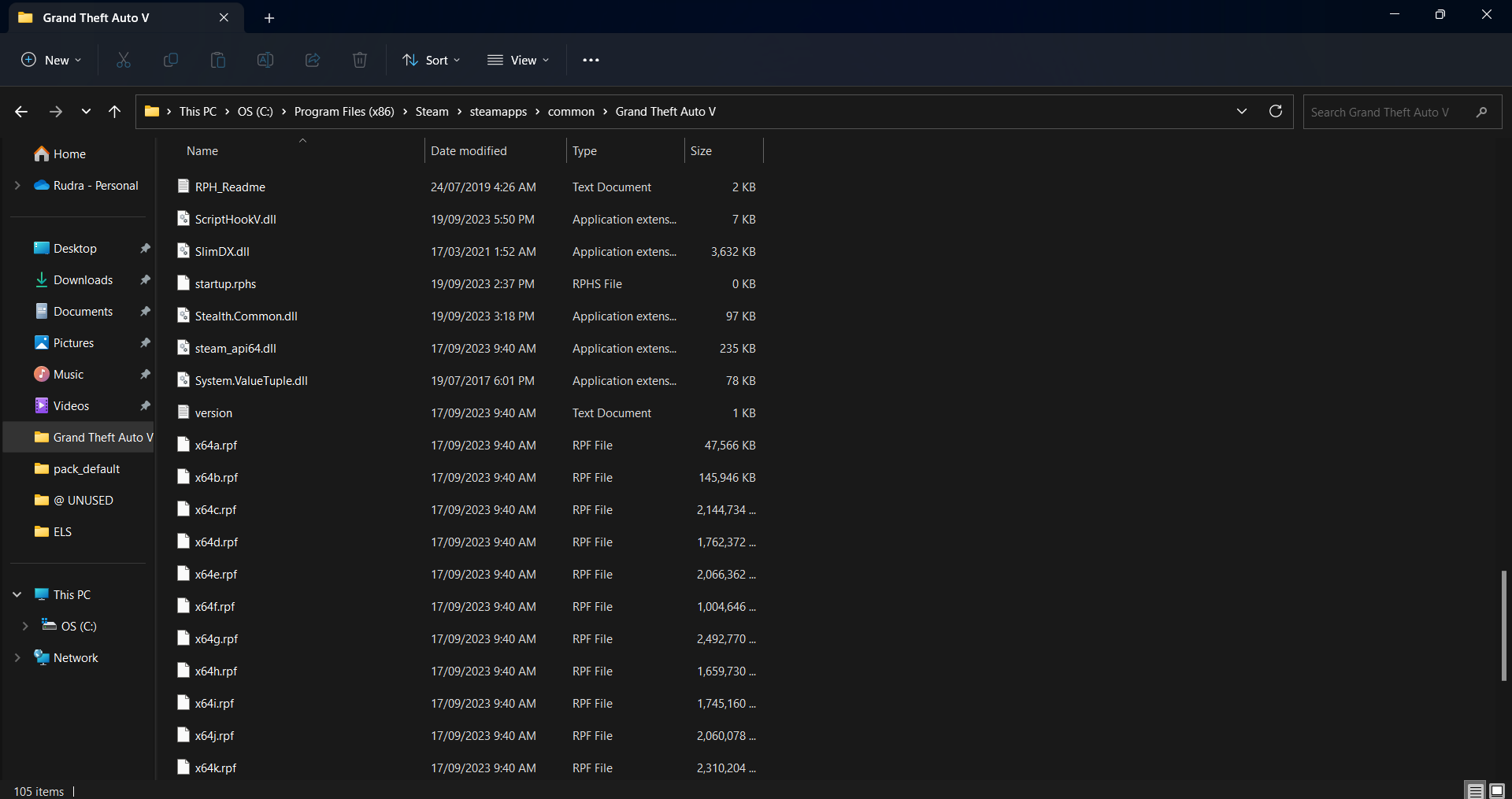The height and width of the screenshot is (799, 1512).
Task: Click the vertical scrollbar thumb
Action: click(x=1503, y=626)
